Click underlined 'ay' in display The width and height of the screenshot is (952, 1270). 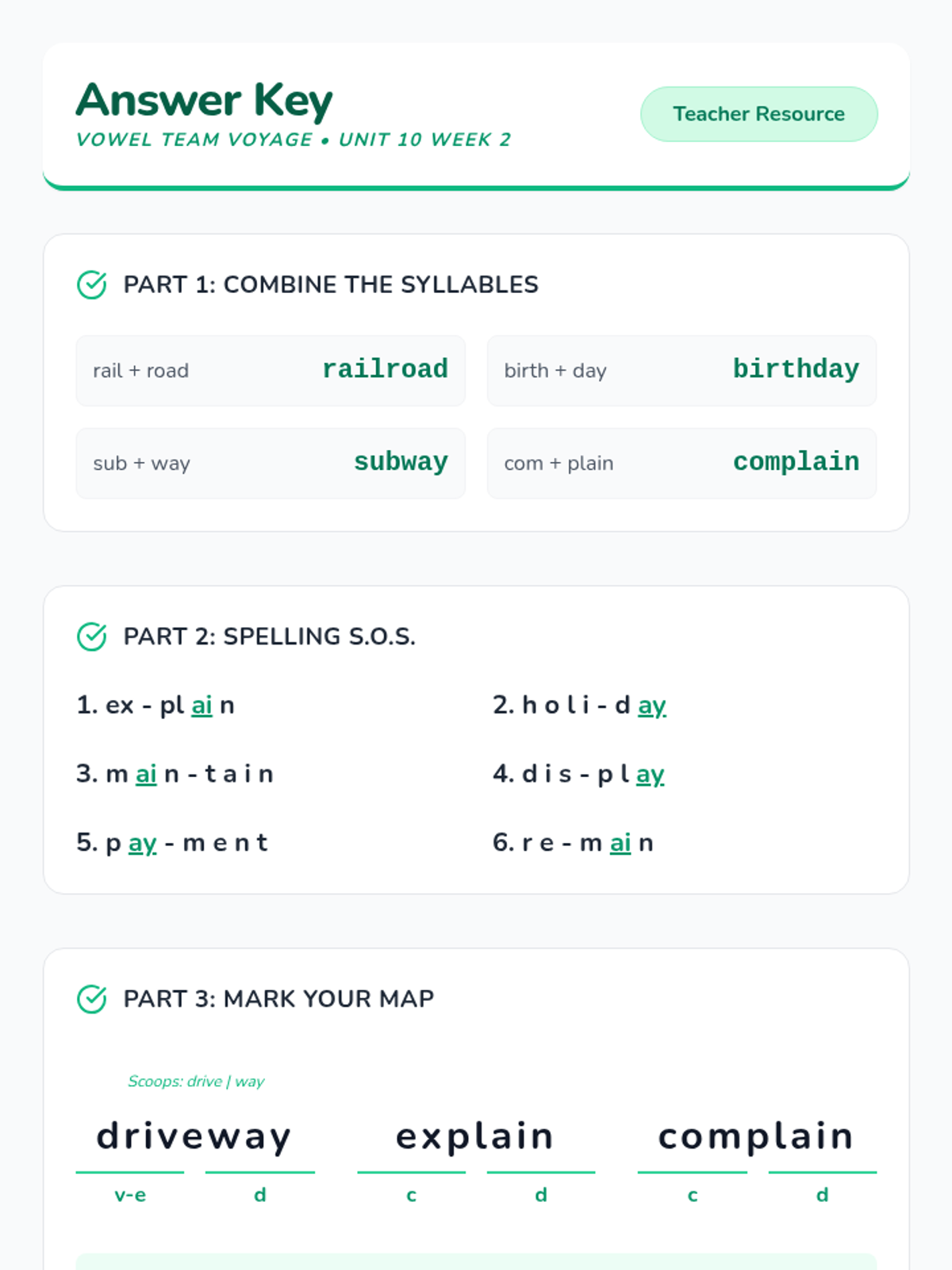pos(651,774)
